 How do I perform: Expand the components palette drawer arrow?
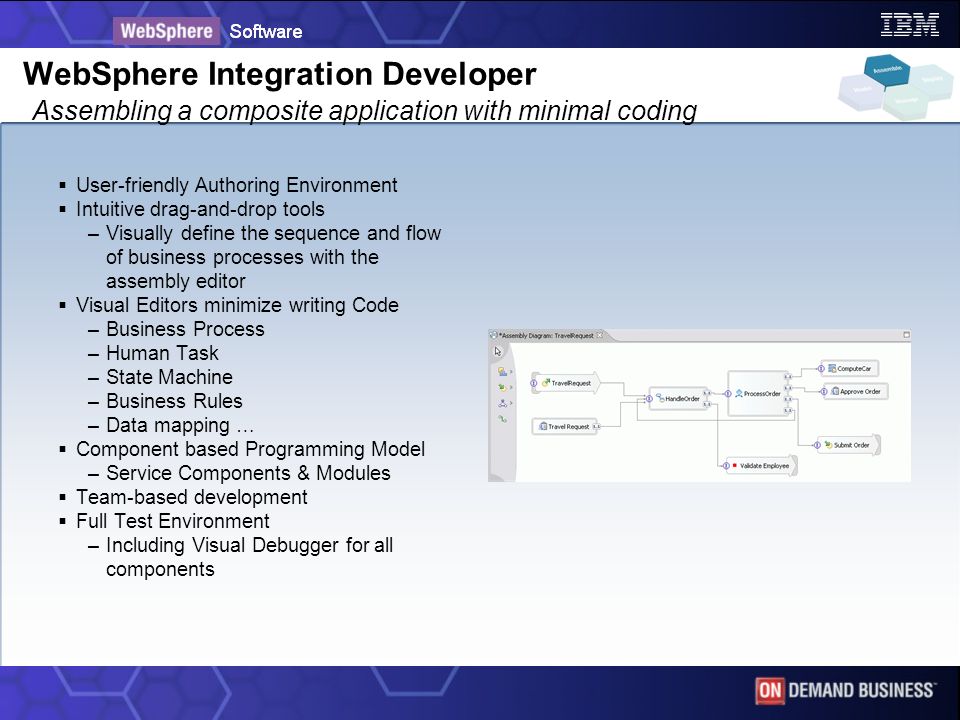click(x=511, y=372)
